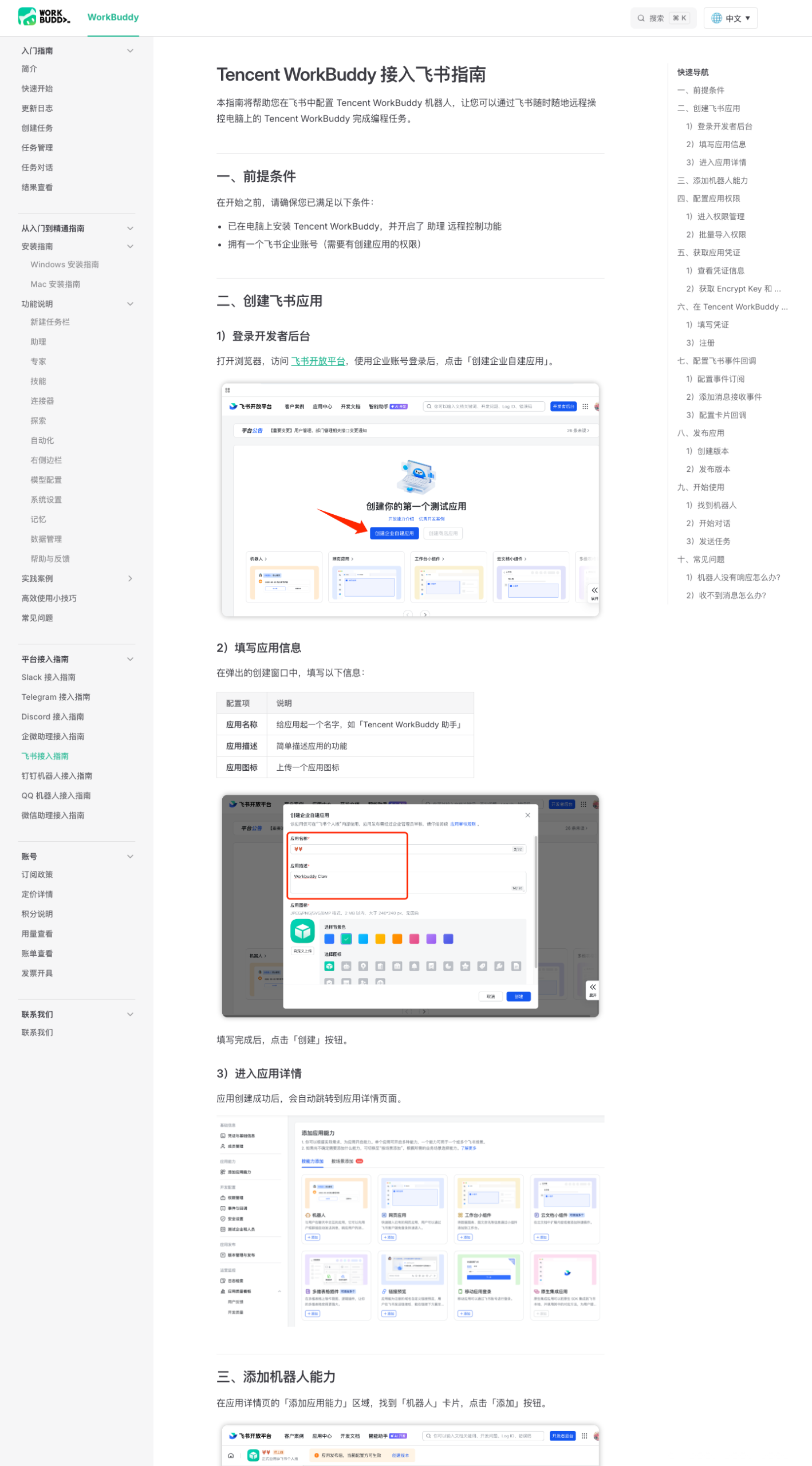
Task: Expand the 实践案例 section chevron
Action: [x=130, y=579]
